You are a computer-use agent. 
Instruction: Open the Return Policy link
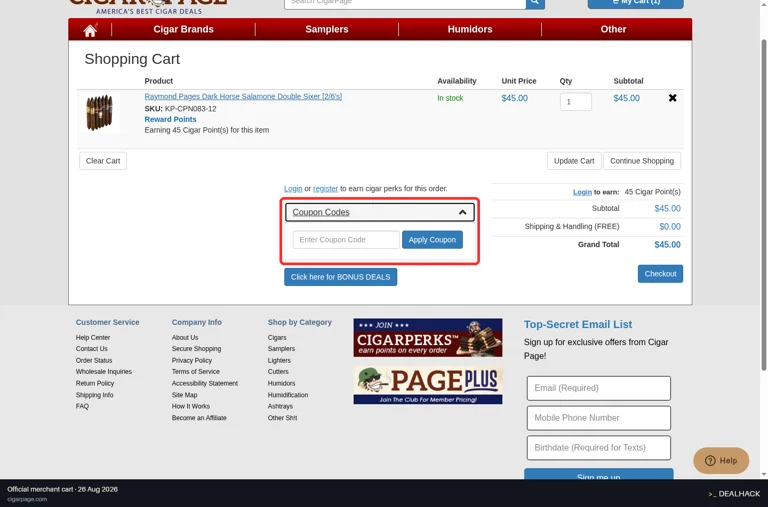[x=95, y=384]
